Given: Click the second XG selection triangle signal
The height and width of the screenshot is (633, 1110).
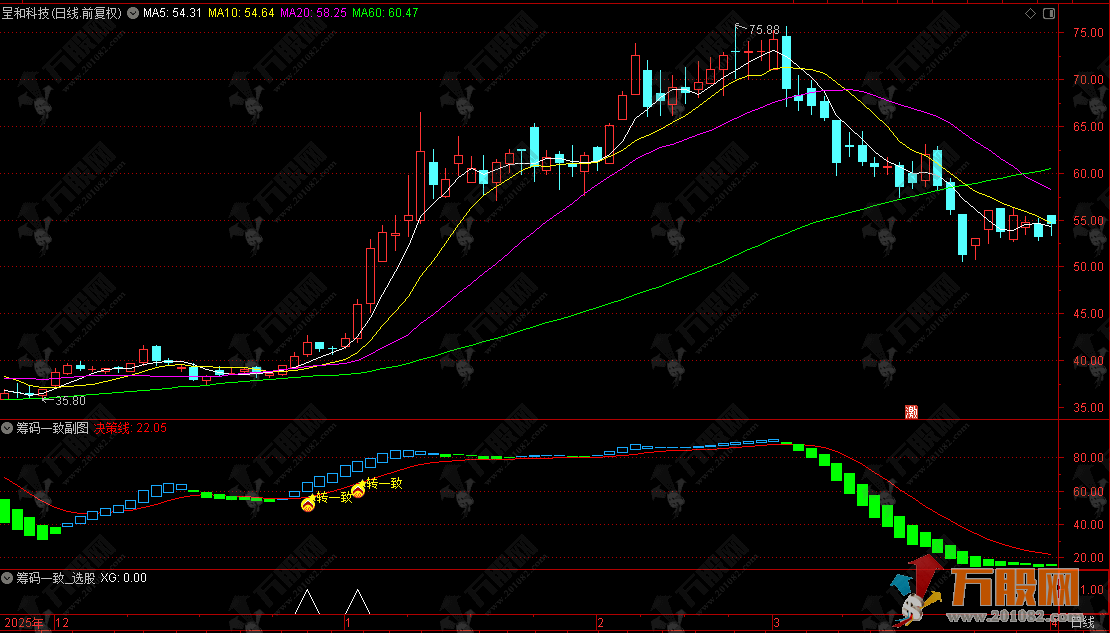Looking at the screenshot, I should [358, 602].
